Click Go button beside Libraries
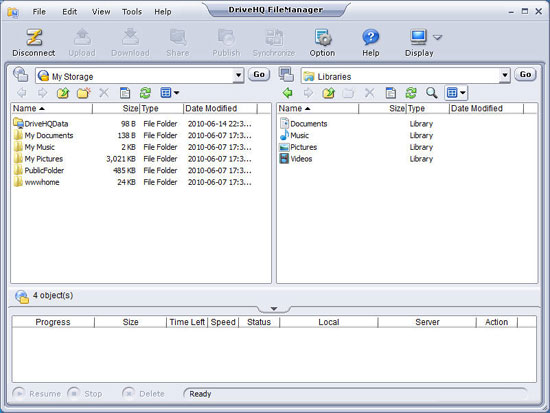550x413 pixels. 525,74
